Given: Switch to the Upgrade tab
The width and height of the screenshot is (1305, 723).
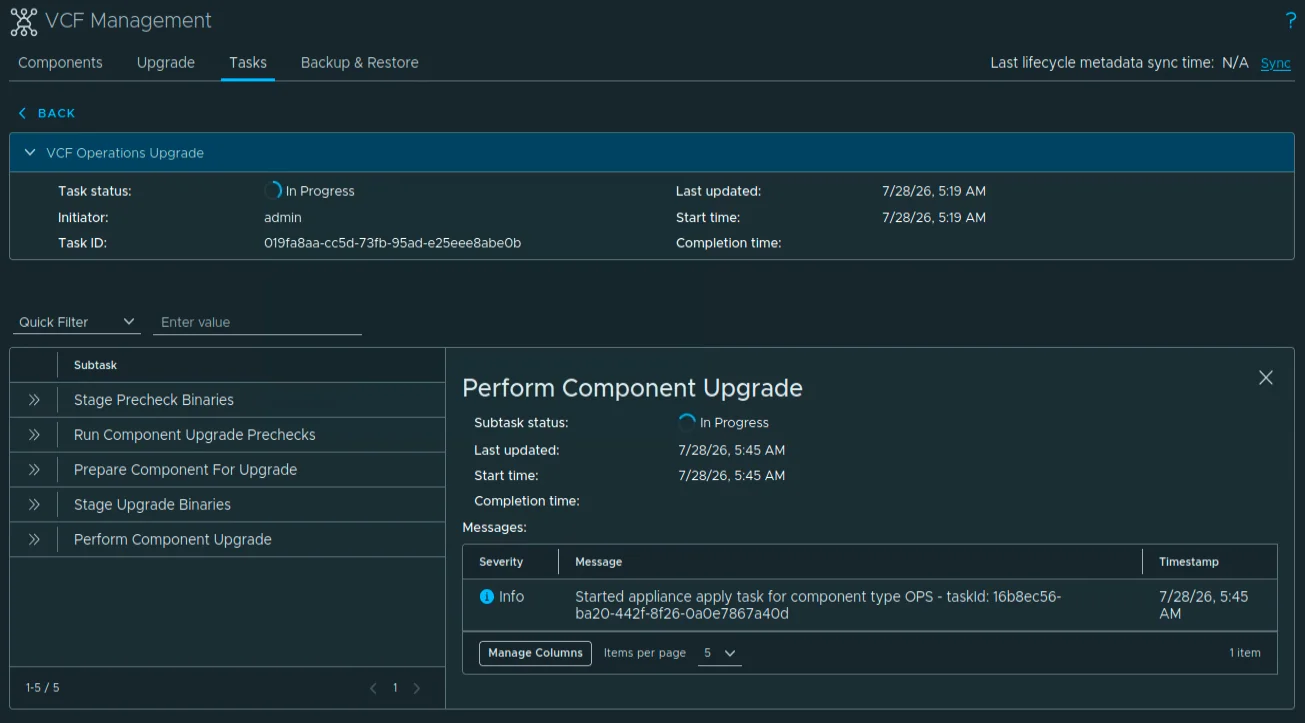Looking at the screenshot, I should [166, 62].
